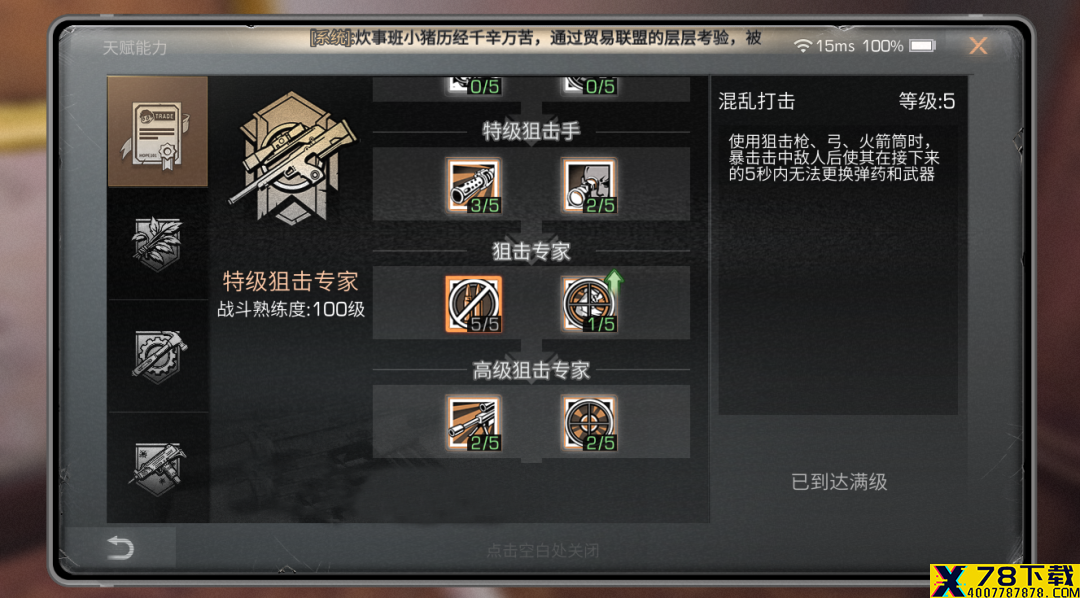Select the 1/5 crosshair talent with upgrade arrow
This screenshot has height=598, width=1080.
(589, 304)
